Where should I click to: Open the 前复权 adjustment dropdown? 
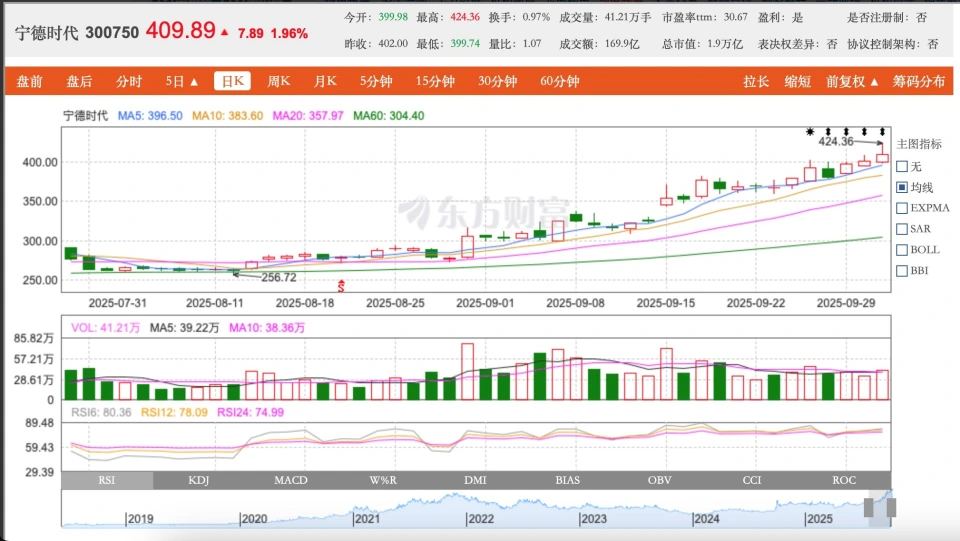pos(852,81)
